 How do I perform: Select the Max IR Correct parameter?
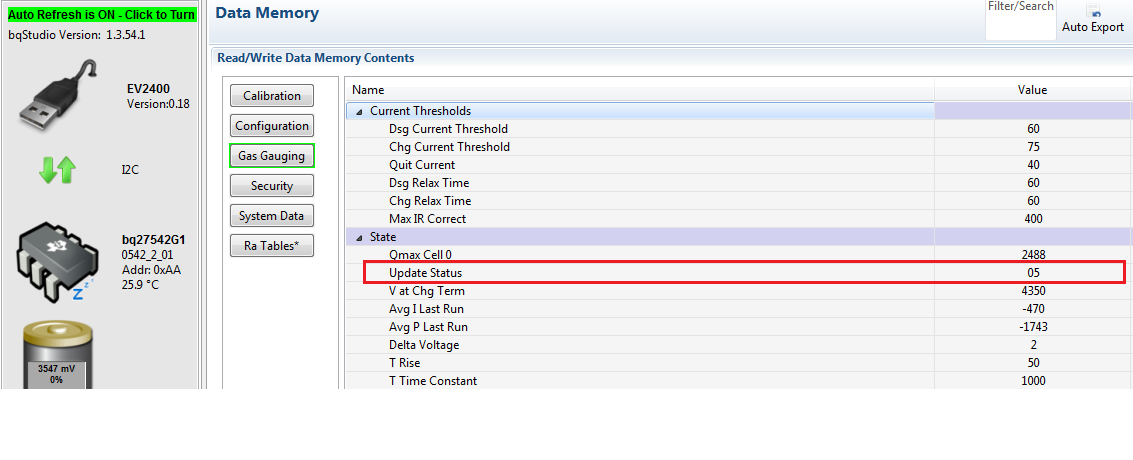click(x=427, y=218)
